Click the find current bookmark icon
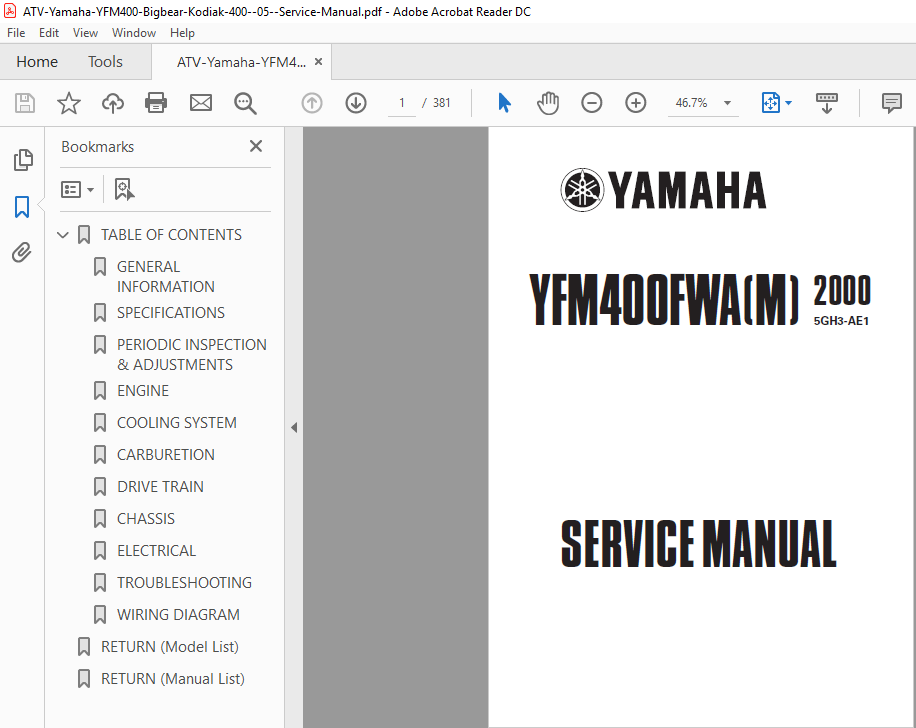 pos(124,189)
